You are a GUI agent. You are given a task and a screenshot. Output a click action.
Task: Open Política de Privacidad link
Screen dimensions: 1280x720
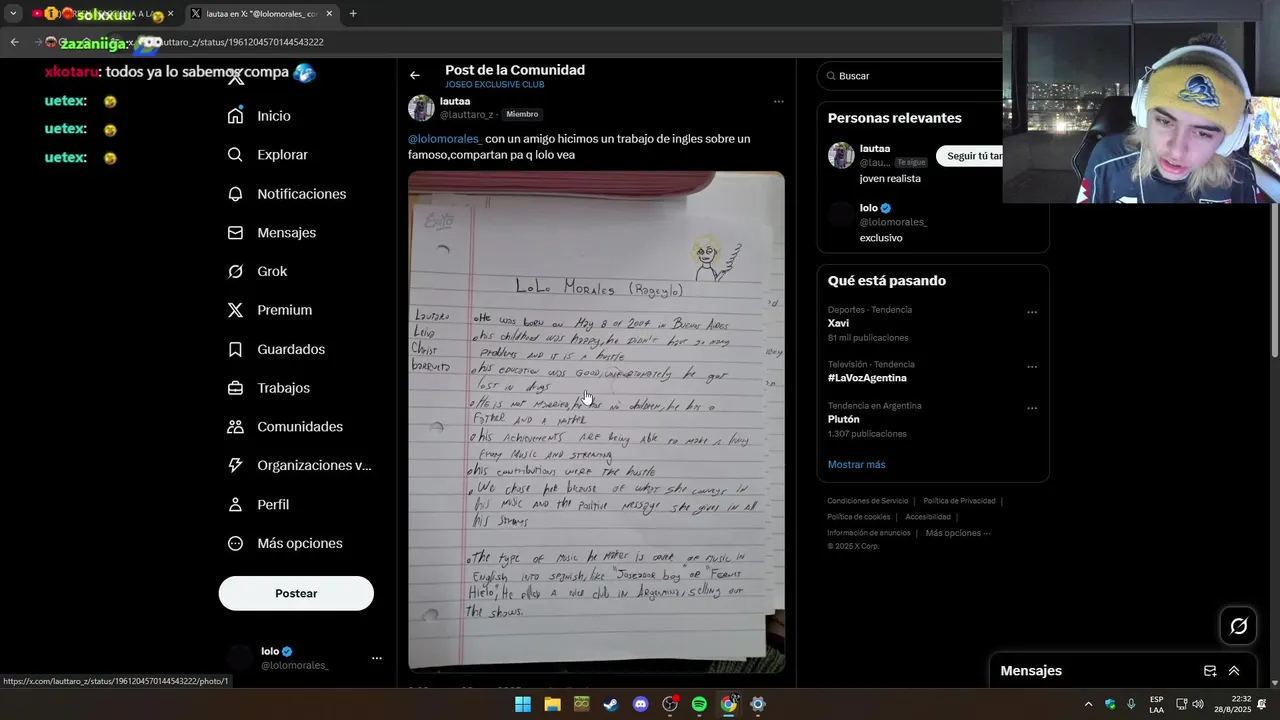[x=959, y=501]
